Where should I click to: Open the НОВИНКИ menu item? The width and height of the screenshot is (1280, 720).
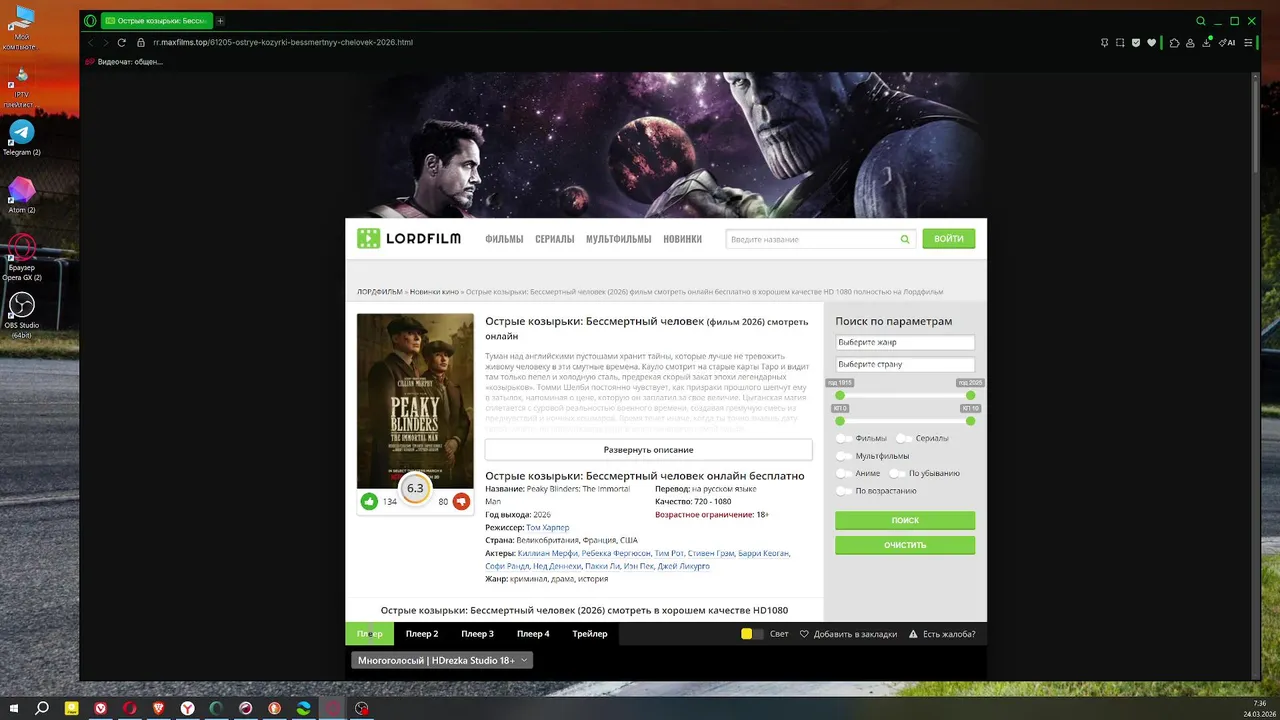pos(682,239)
